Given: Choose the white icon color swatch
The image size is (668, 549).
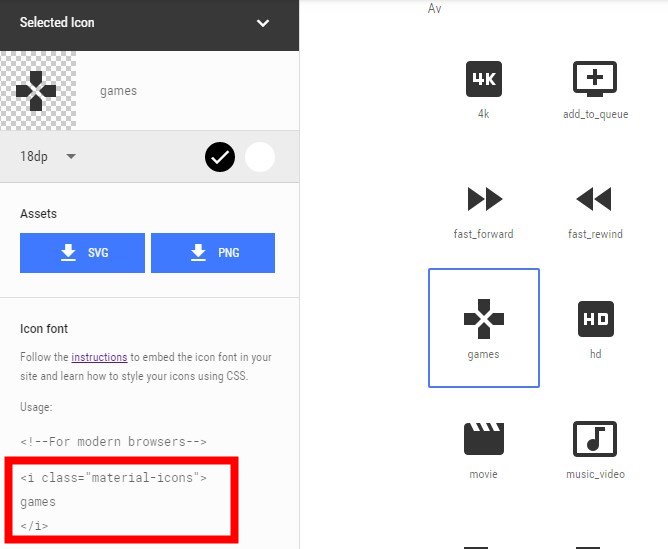Looking at the screenshot, I should (x=260, y=157).
